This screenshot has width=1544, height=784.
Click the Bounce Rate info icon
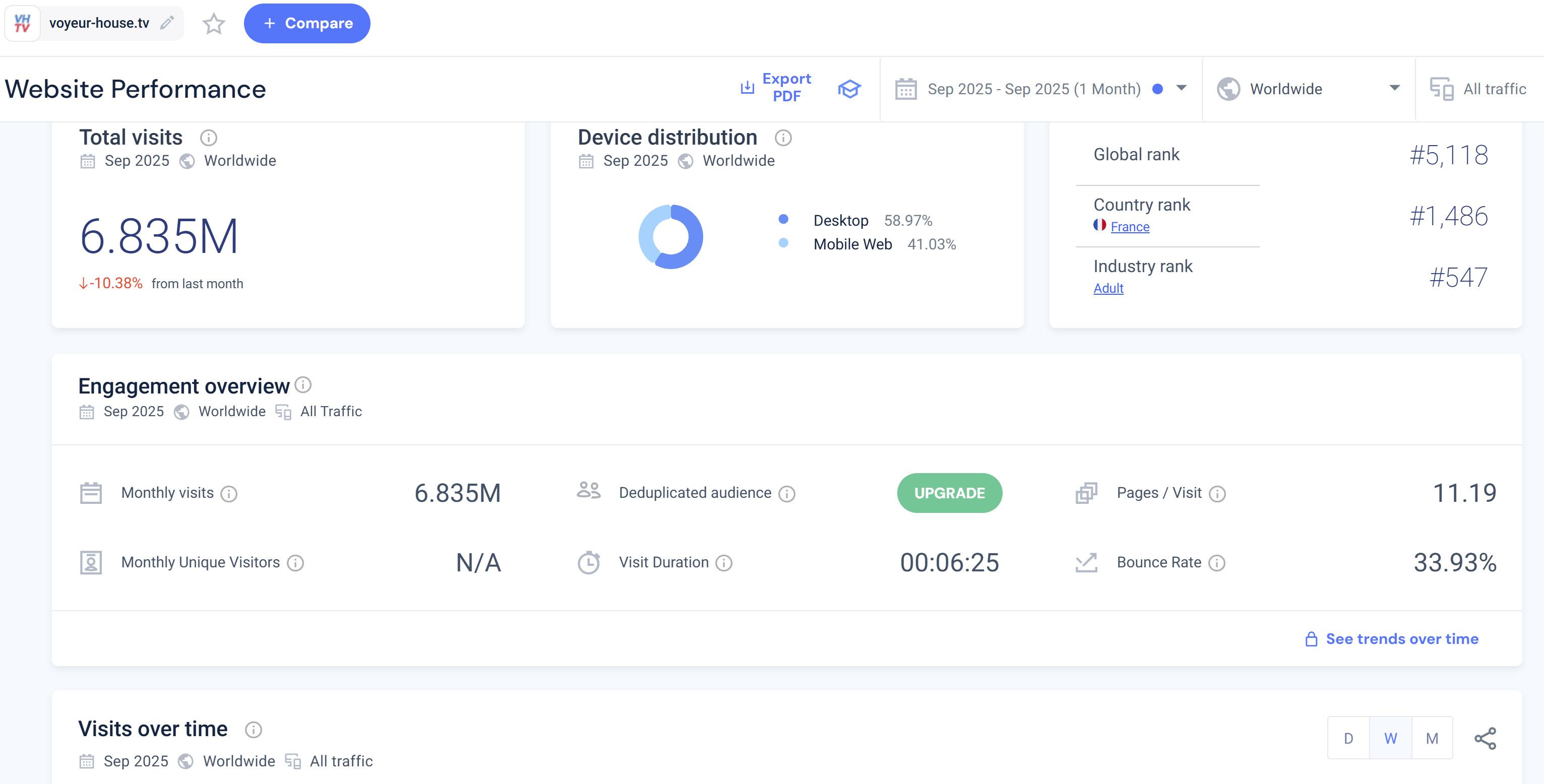(x=1216, y=562)
